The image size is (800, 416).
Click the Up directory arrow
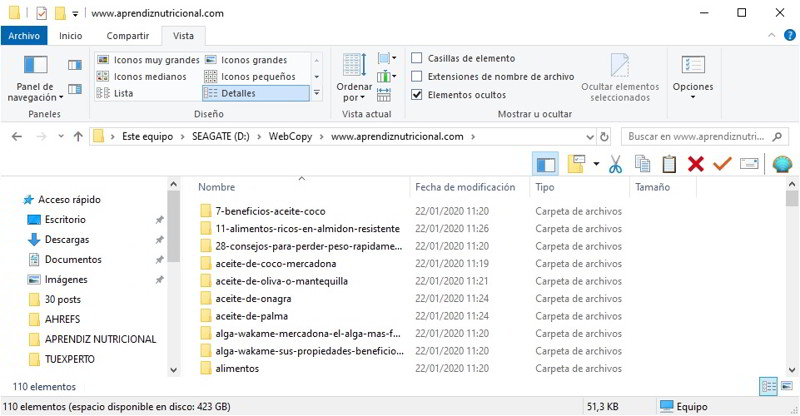point(78,136)
